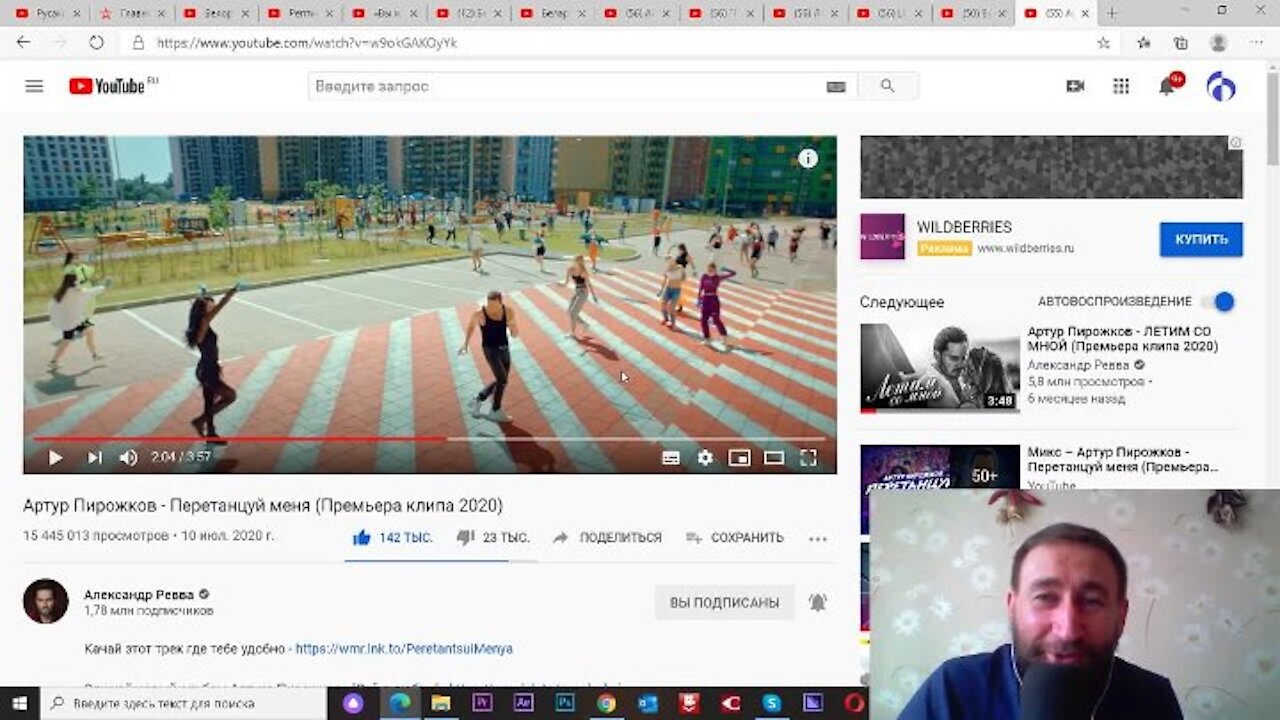
Task: Play the paused video
Action: tap(55, 457)
